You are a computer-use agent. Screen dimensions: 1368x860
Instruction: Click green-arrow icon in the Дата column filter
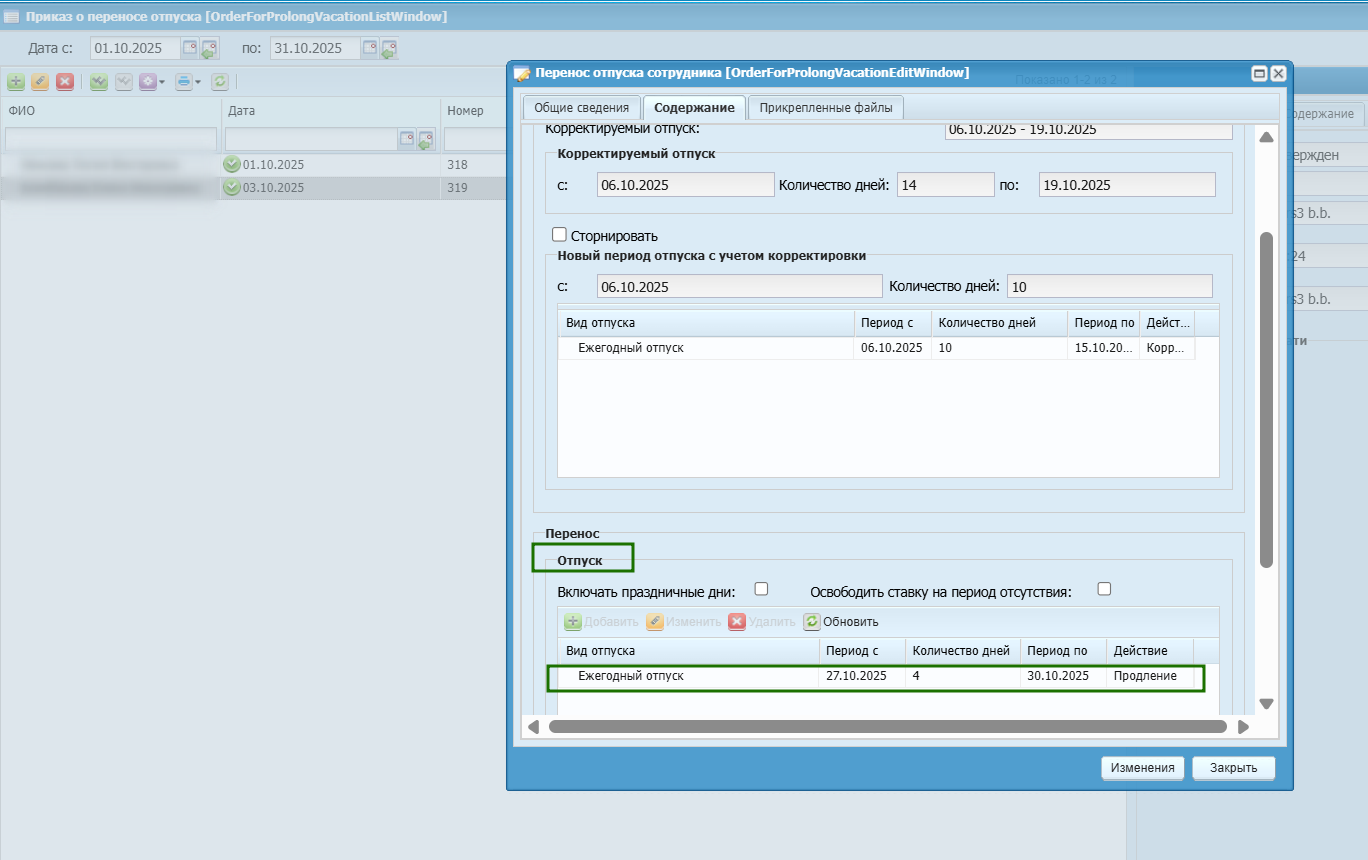point(426,139)
